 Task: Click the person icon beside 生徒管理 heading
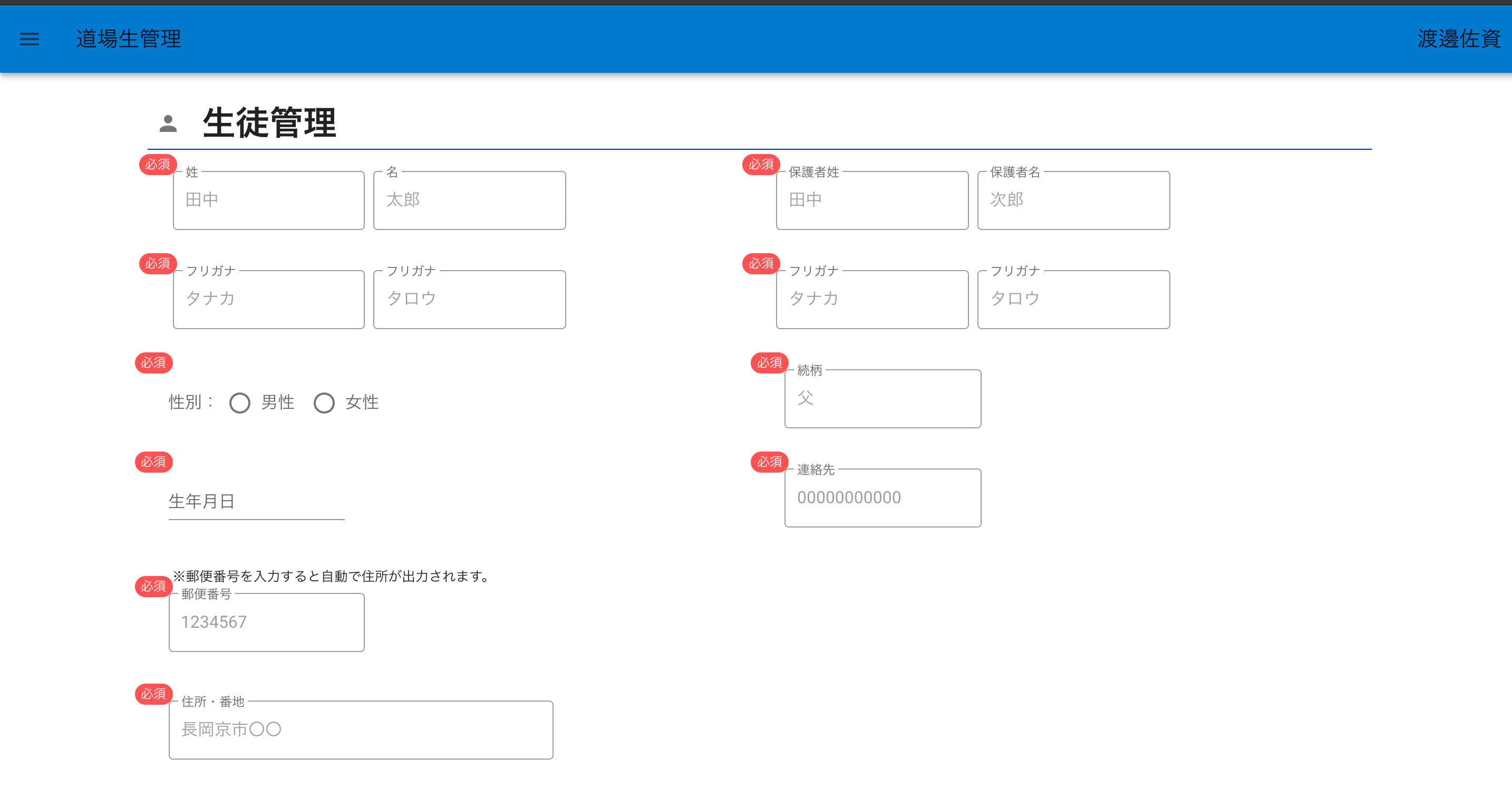(x=168, y=123)
